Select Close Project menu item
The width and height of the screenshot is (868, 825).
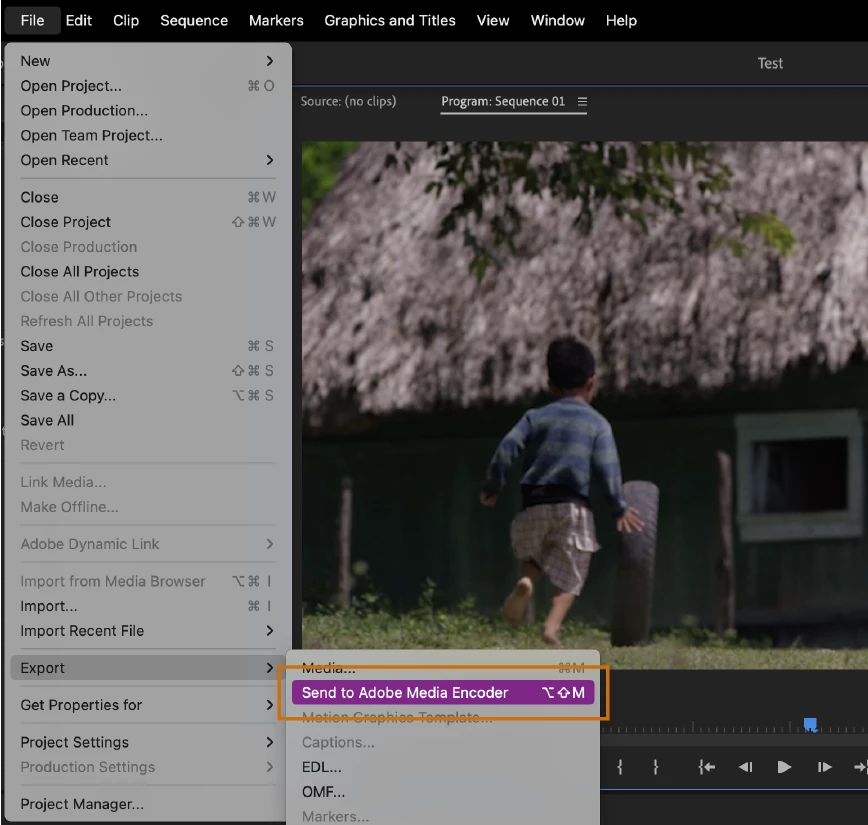pyautogui.click(x=148, y=222)
